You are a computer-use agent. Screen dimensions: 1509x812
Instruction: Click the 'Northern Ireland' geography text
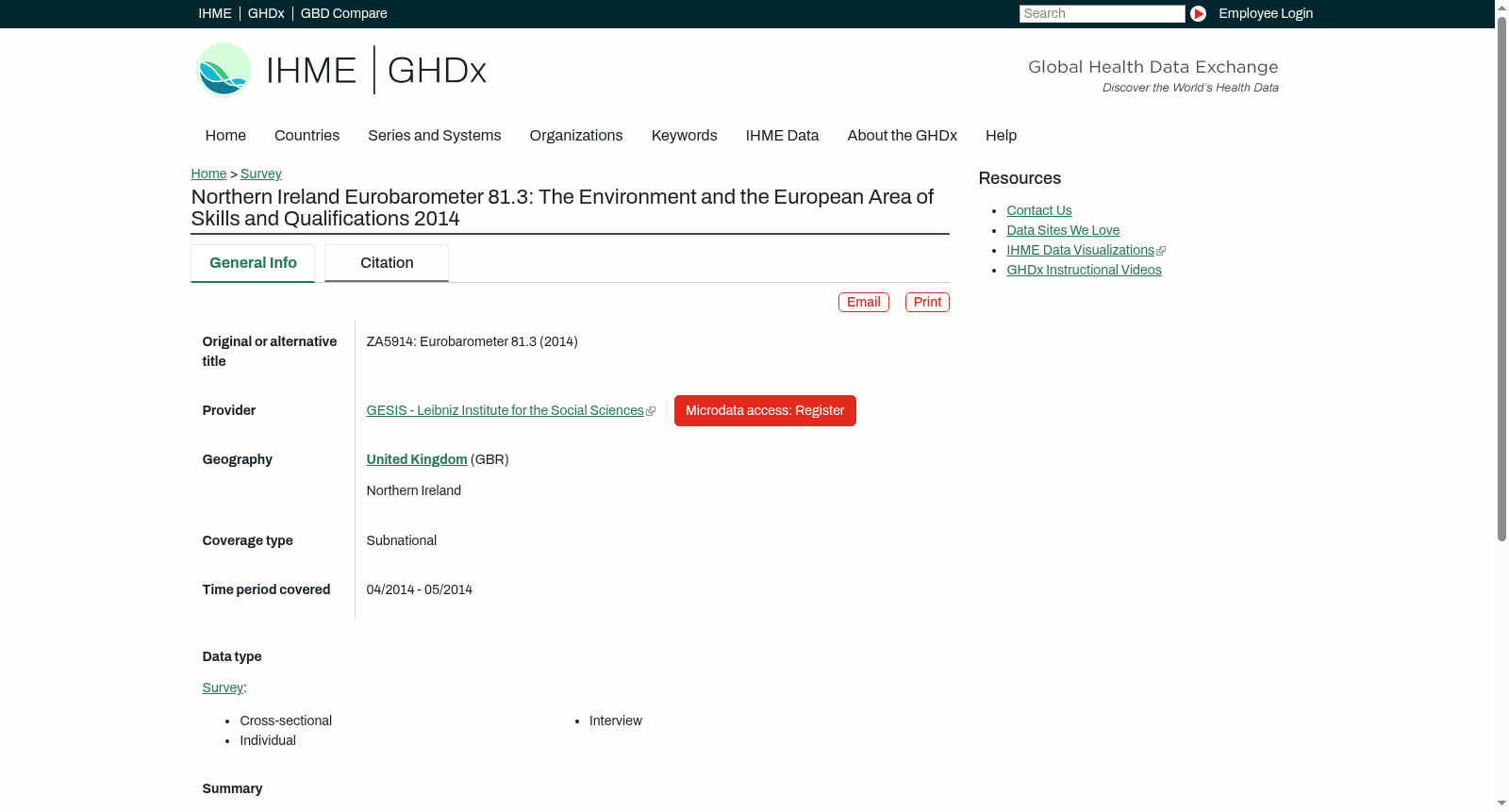click(414, 490)
